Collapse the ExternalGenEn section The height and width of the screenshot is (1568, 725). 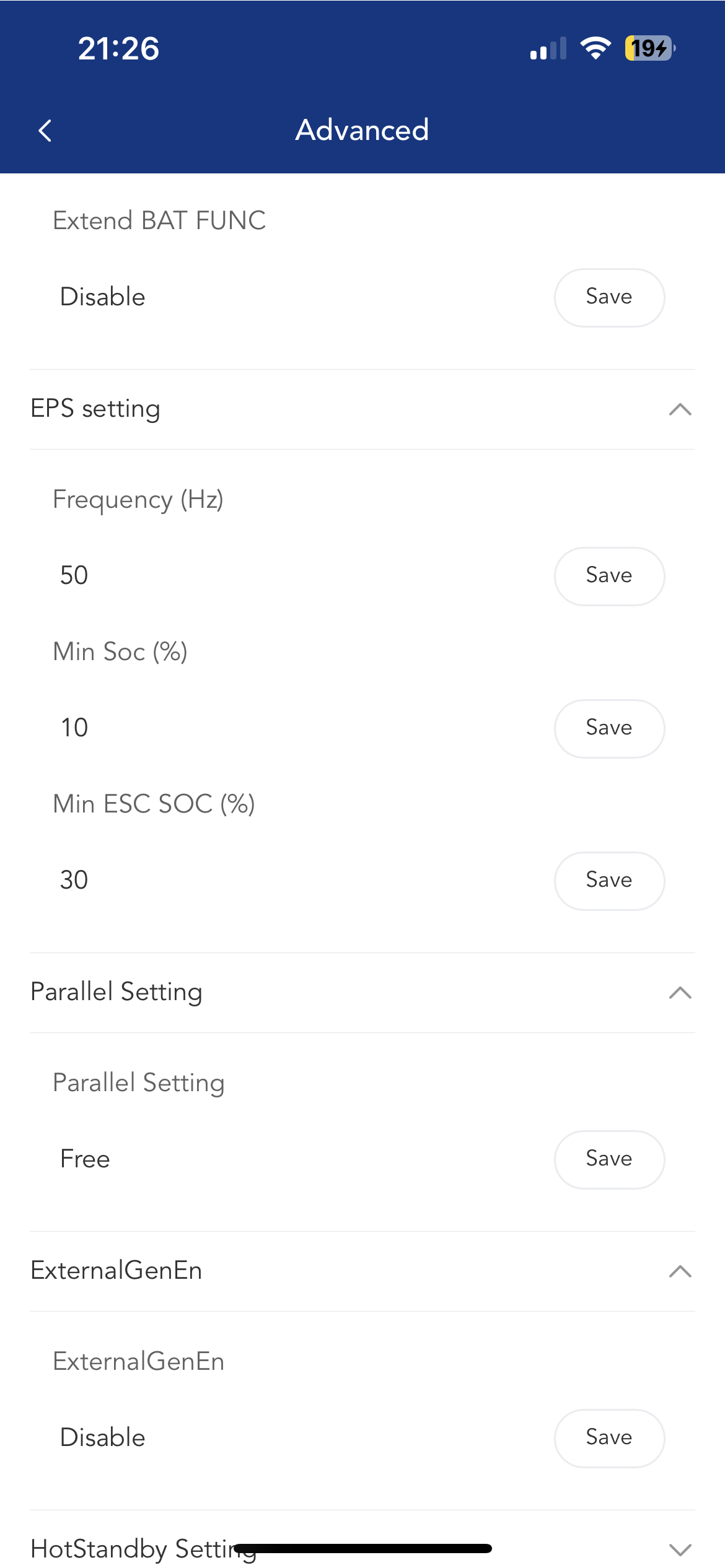point(680,1271)
